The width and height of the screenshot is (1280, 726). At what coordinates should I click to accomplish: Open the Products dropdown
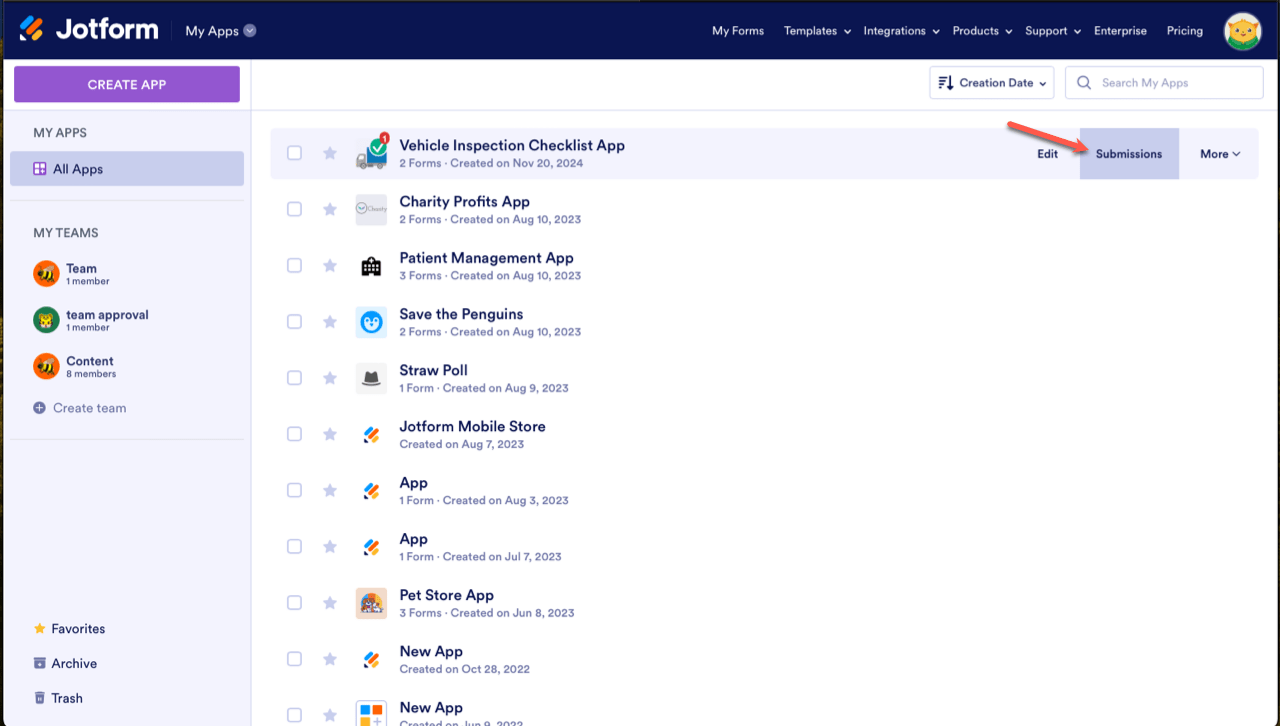coord(982,31)
